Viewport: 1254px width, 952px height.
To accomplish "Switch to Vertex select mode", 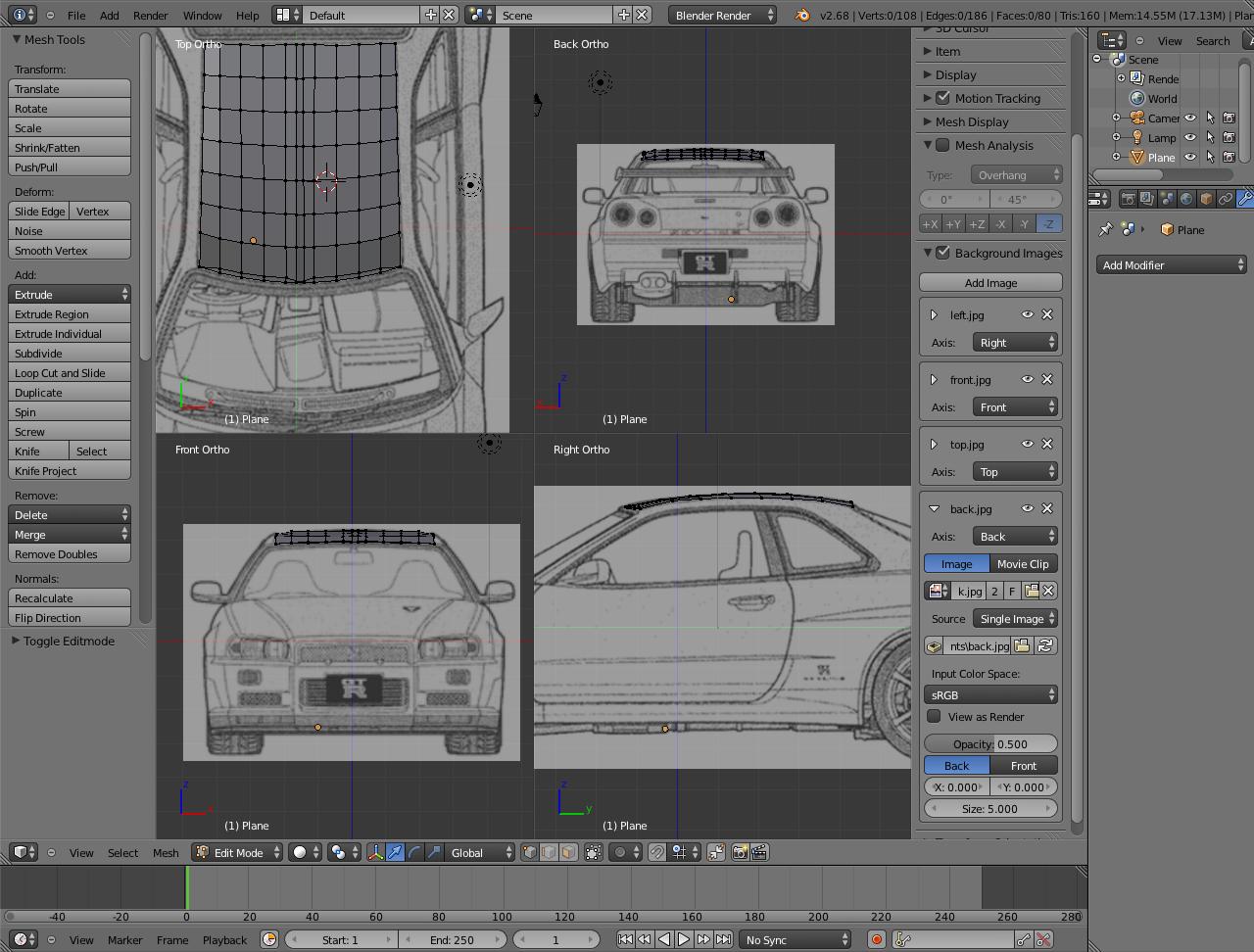I will coord(530,852).
